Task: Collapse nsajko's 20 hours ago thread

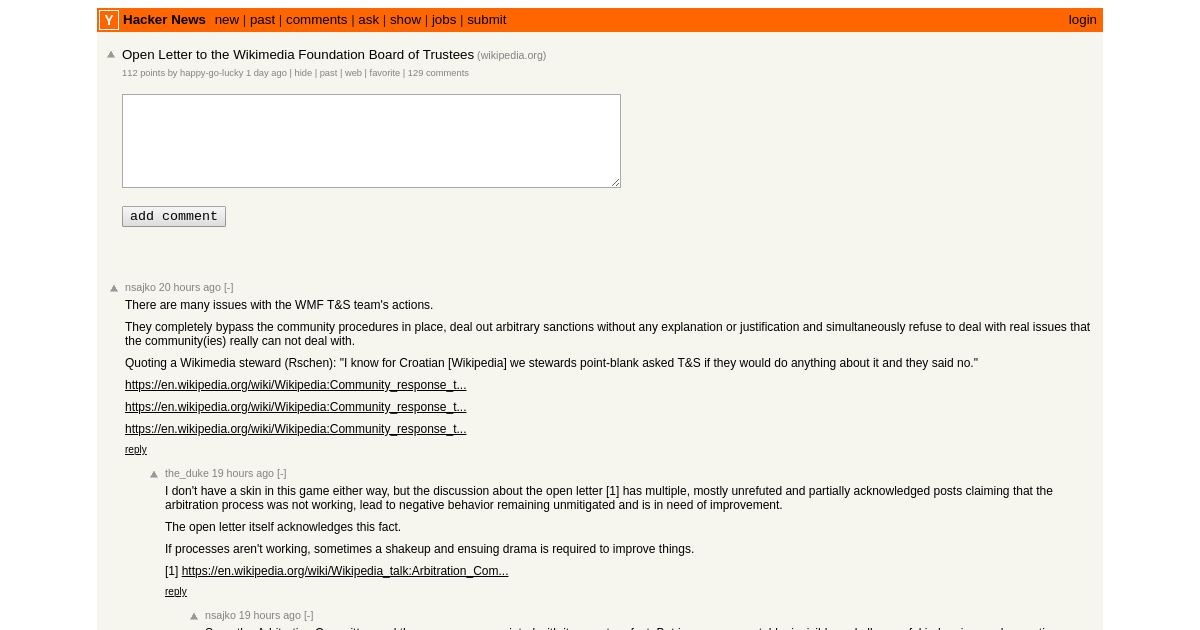Action: [x=229, y=287]
